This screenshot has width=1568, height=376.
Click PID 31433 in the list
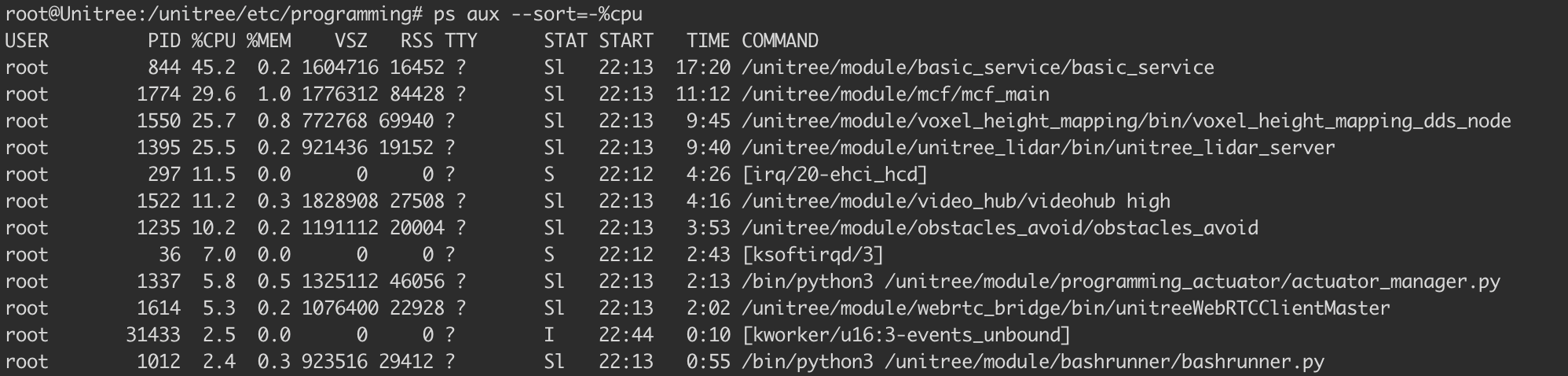[153, 335]
